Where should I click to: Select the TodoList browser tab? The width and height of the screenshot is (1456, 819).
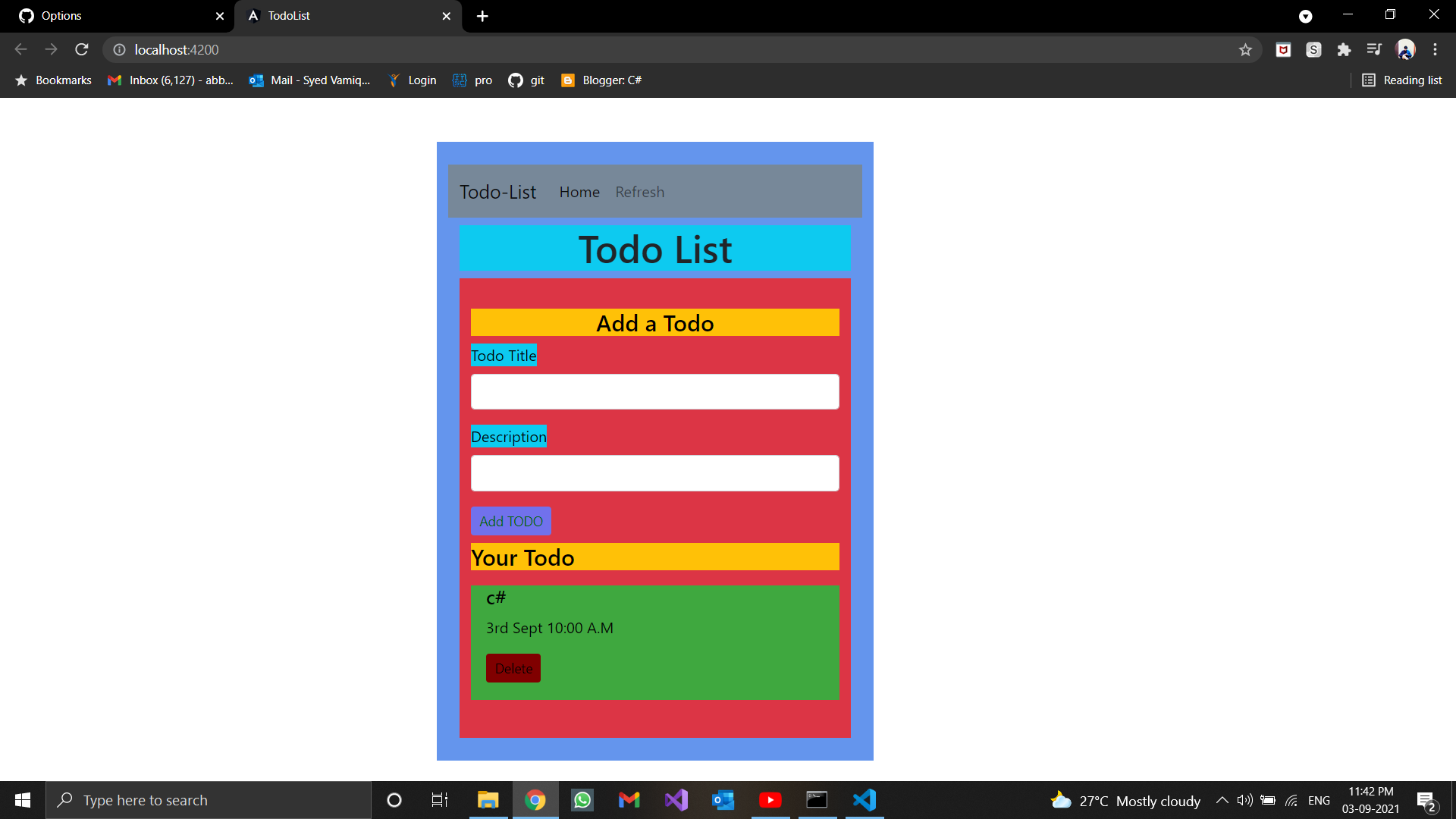click(349, 16)
